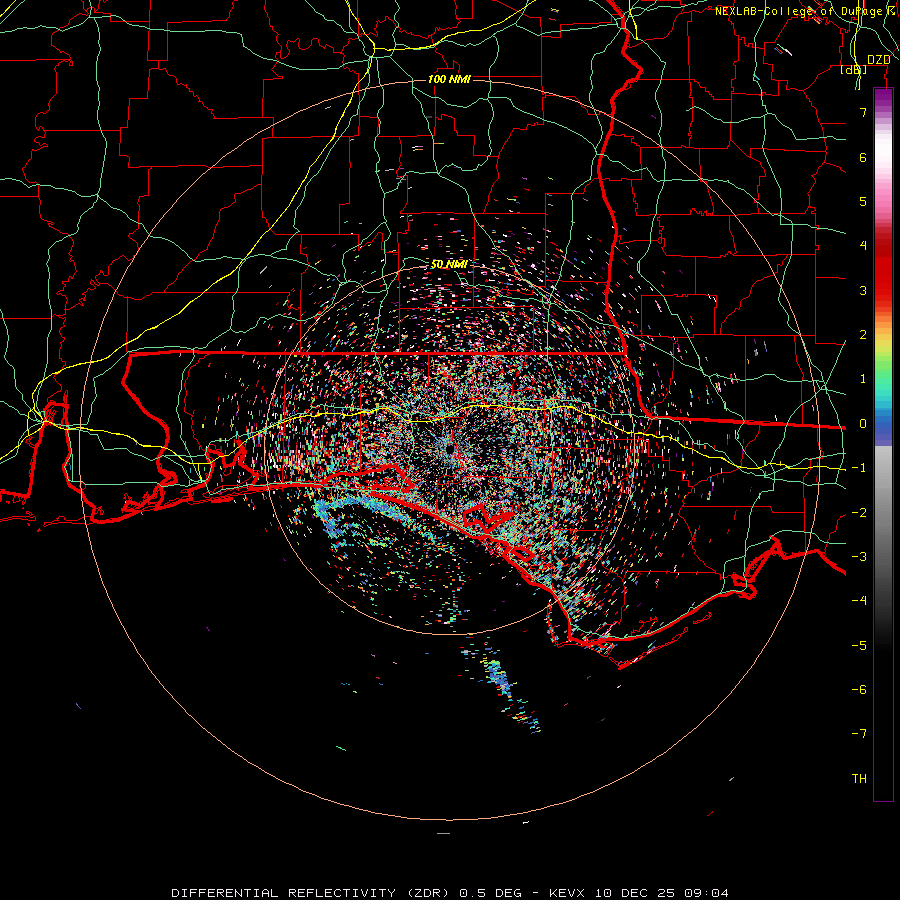Click the "7" value on the scale
This screenshot has width=900, height=900.
coord(863,112)
